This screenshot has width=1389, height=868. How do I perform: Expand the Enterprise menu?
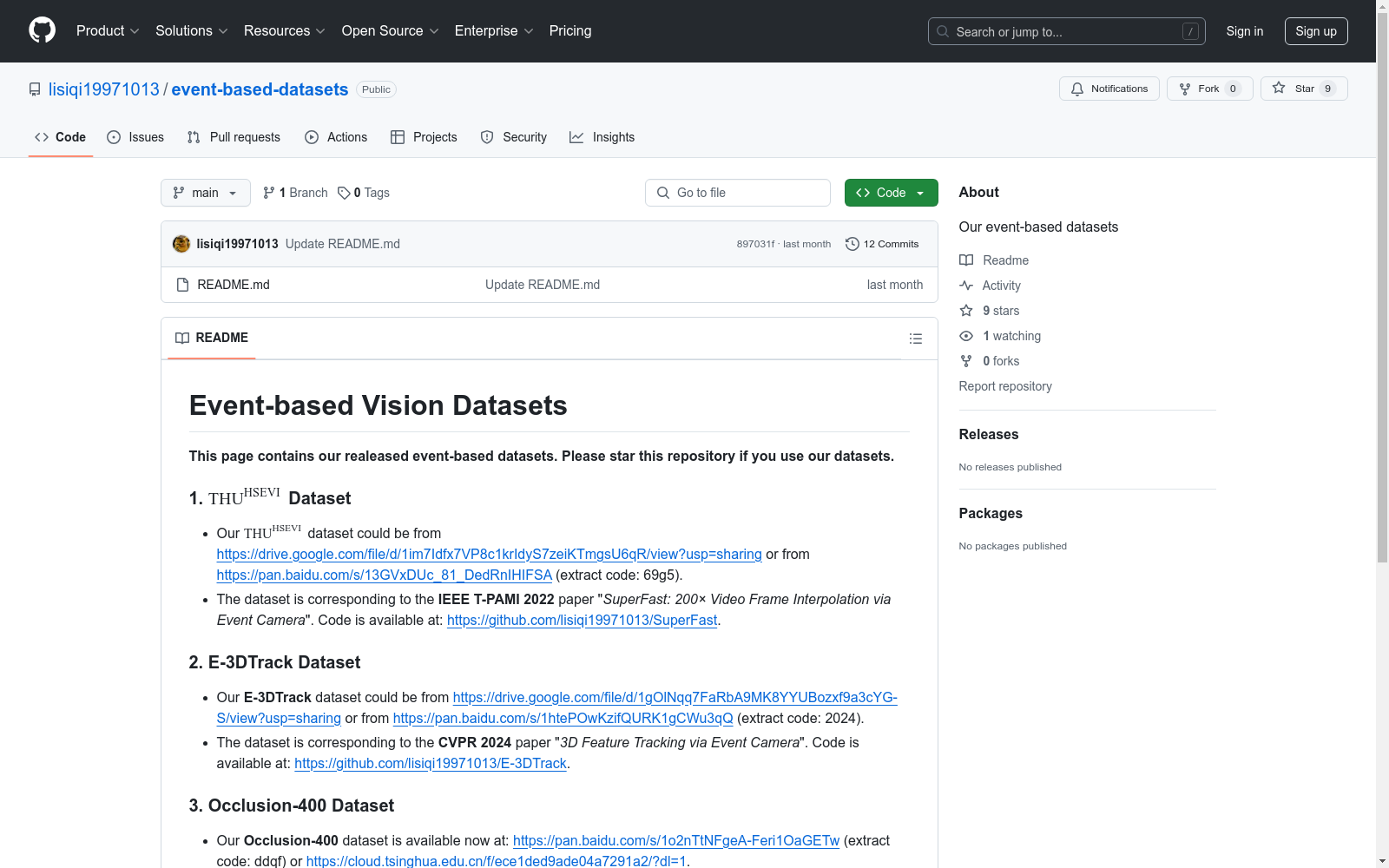pos(494,31)
